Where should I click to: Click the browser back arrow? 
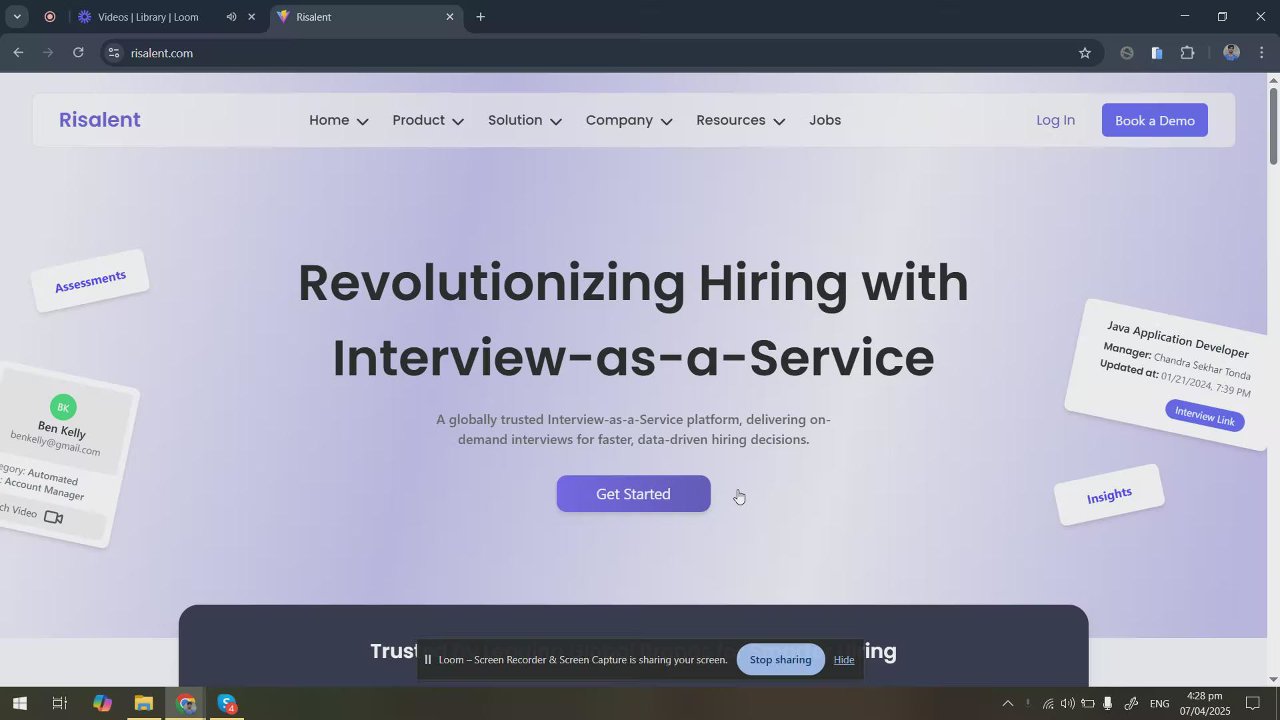[x=18, y=53]
